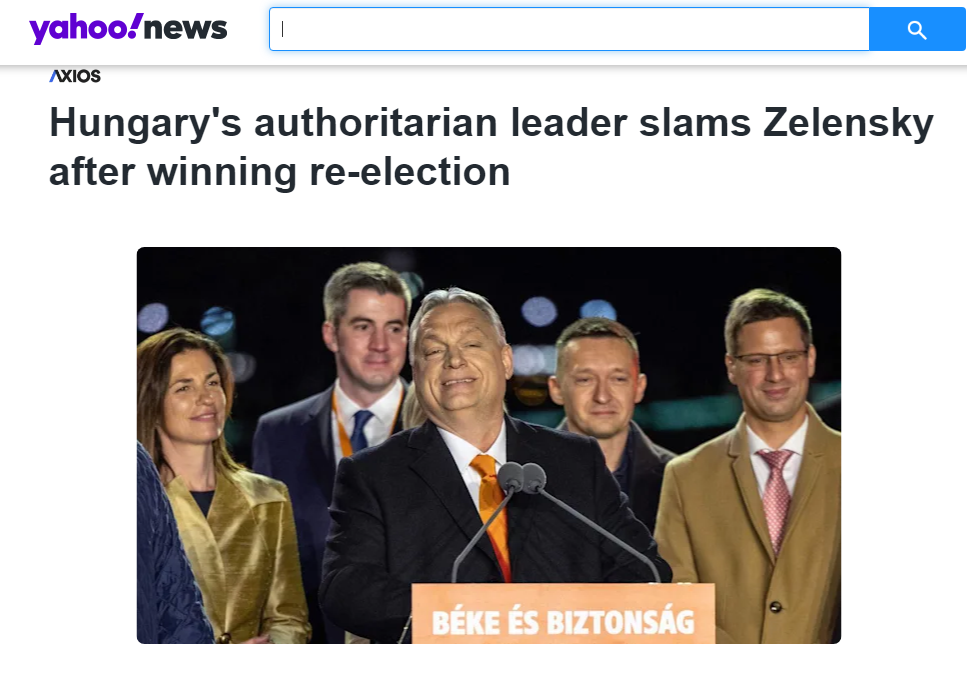Focus the empty search input field

(569, 29)
